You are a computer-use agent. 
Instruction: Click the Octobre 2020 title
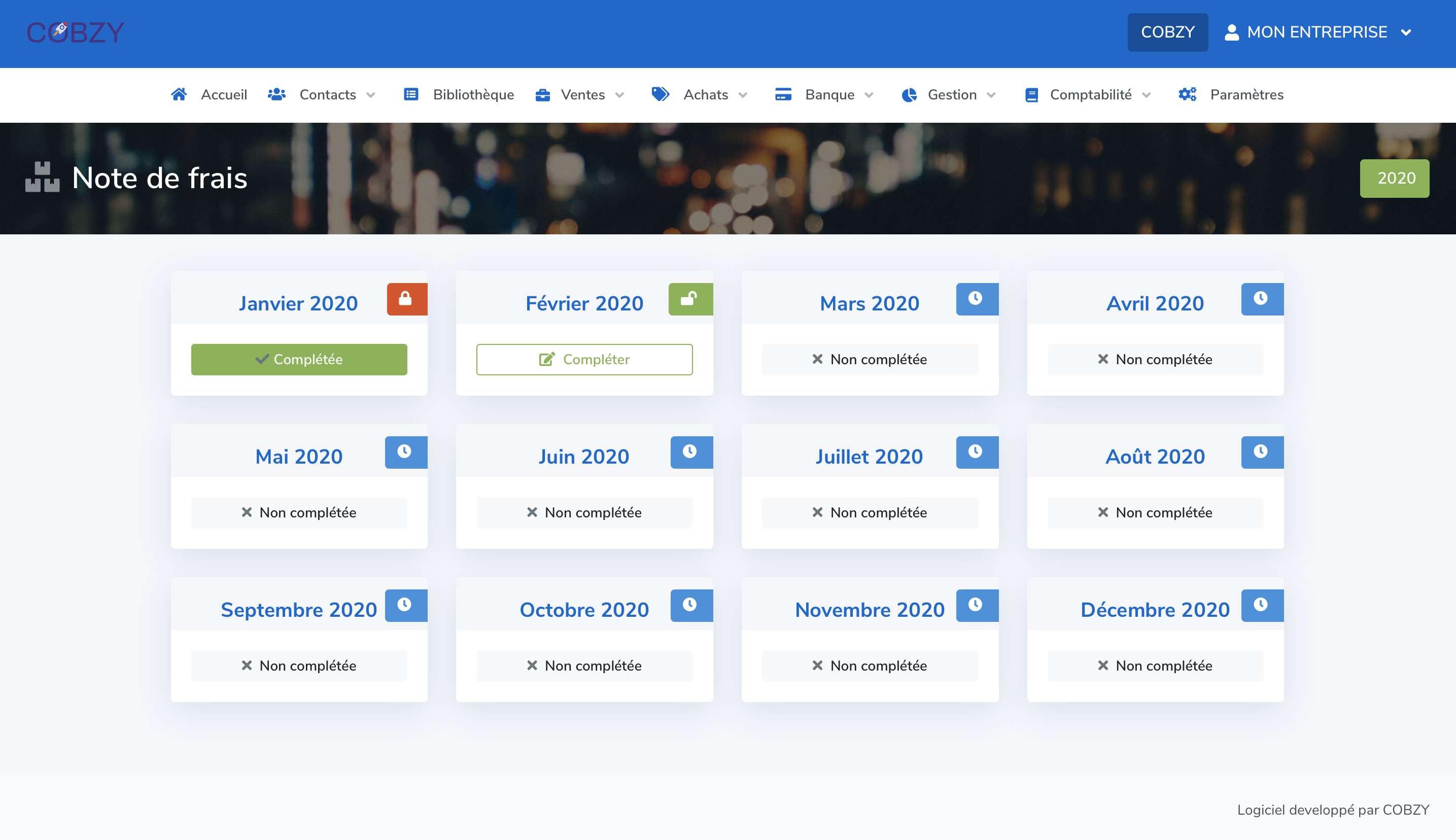click(x=584, y=610)
